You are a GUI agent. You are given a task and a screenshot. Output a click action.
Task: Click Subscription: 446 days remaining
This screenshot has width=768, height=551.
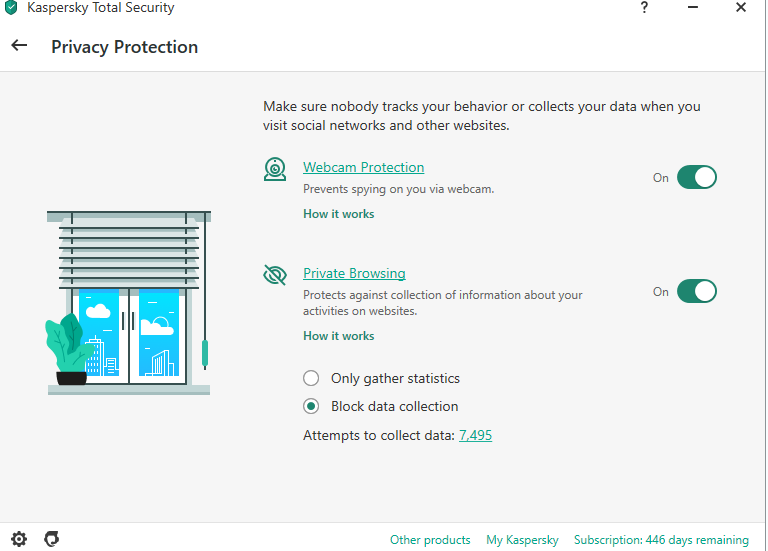[661, 540]
